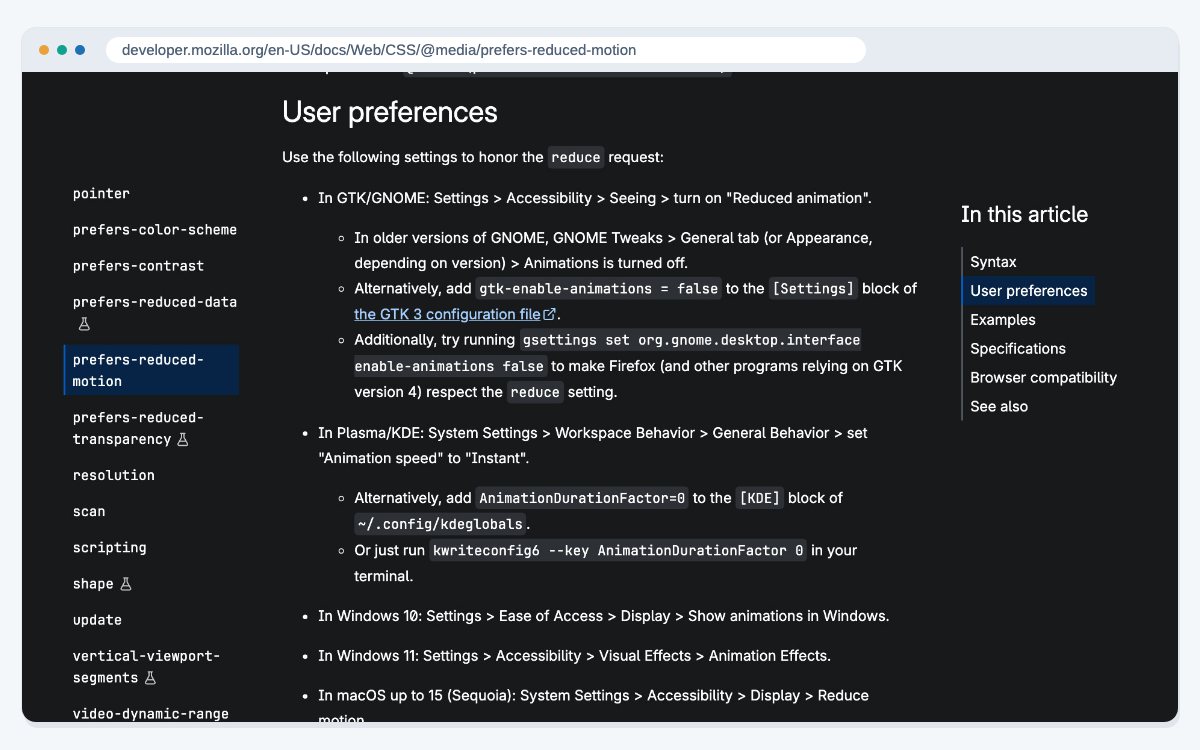Follow the GTK 3 configuration file link
The height and width of the screenshot is (750, 1200).
[447, 314]
